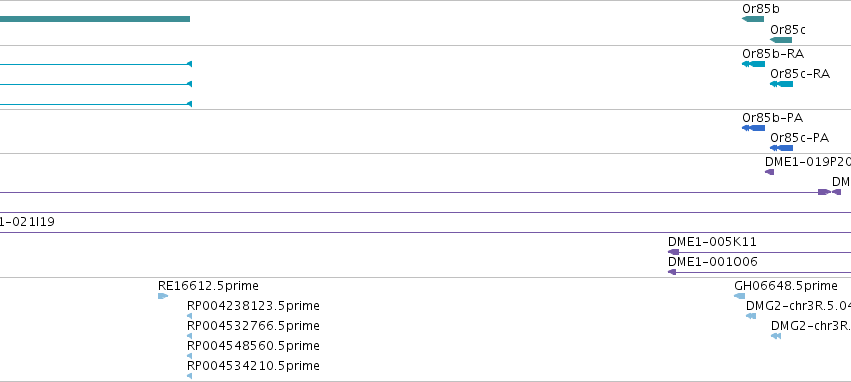The height and width of the screenshot is (382, 851).
Task: Select the Or85b-PA protein feature
Action: [x=753, y=128]
